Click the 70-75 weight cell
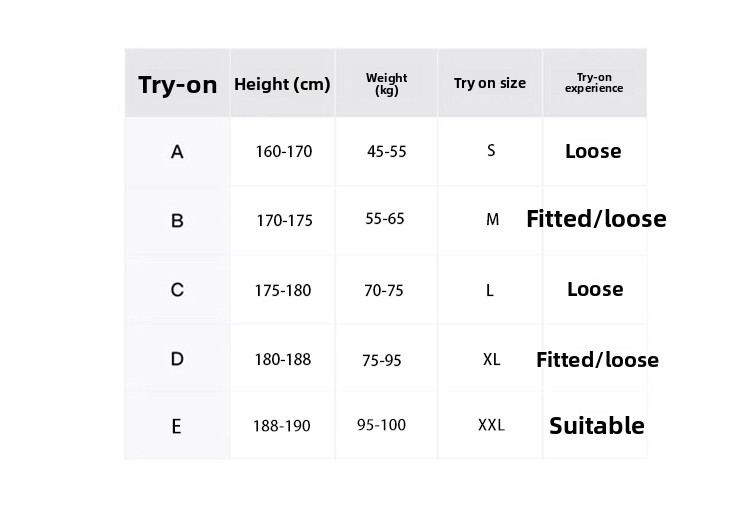Image resolution: width=750 pixels, height=505 pixels. point(384,290)
